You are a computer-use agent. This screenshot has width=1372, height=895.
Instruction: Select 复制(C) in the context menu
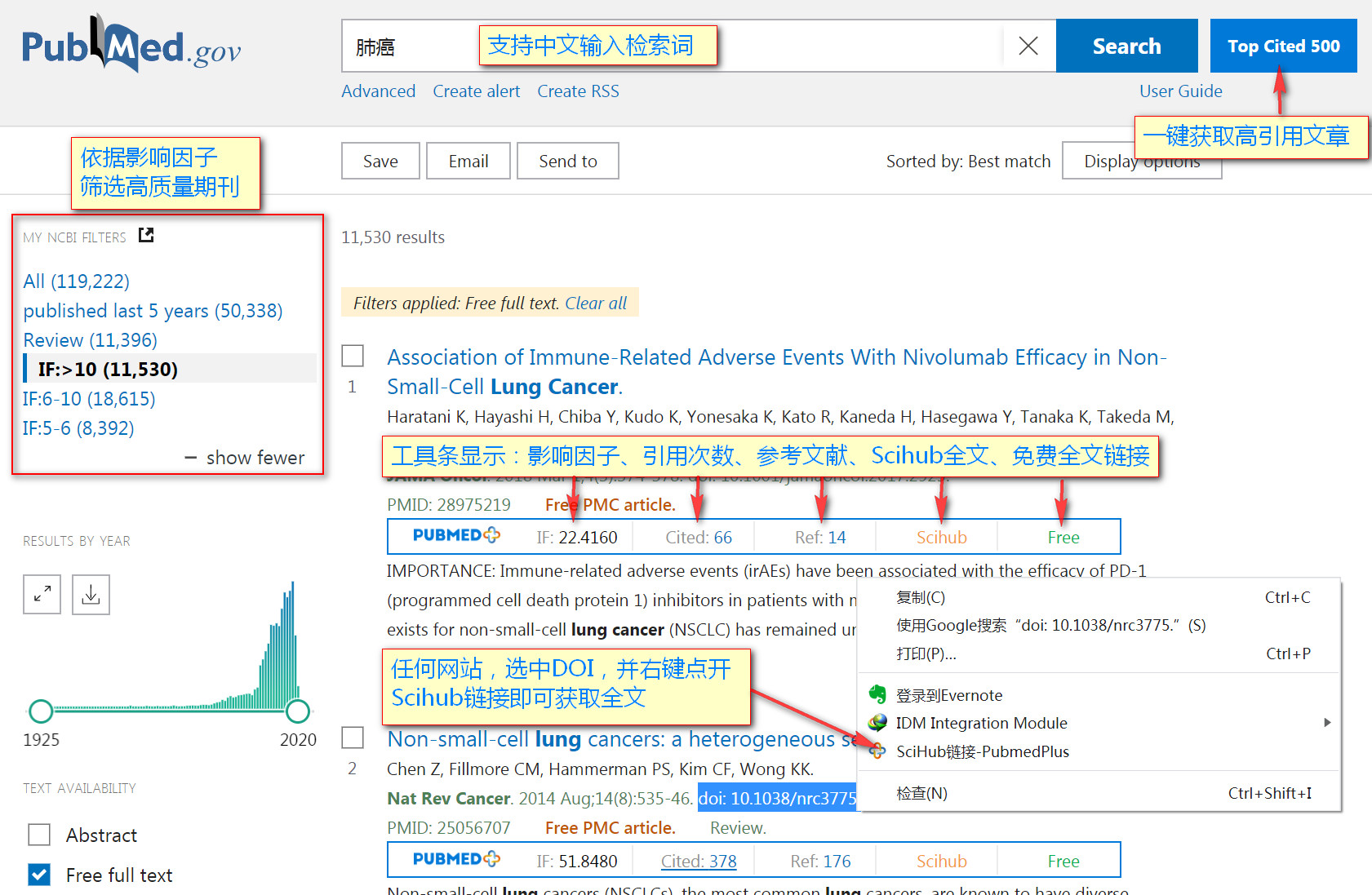point(921,596)
